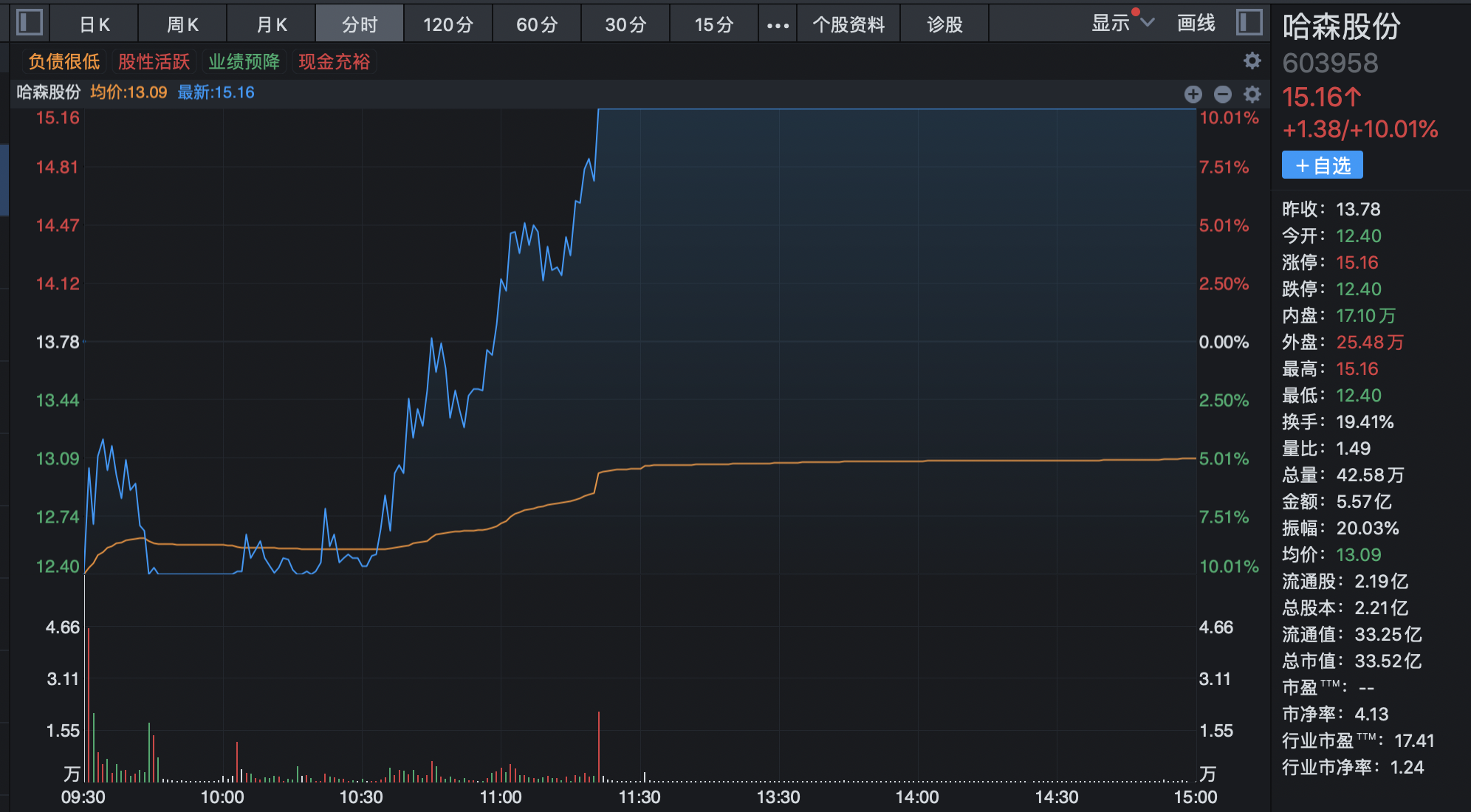1471x812 pixels.
Task: Open more time periods ellipsis
Action: (x=778, y=25)
